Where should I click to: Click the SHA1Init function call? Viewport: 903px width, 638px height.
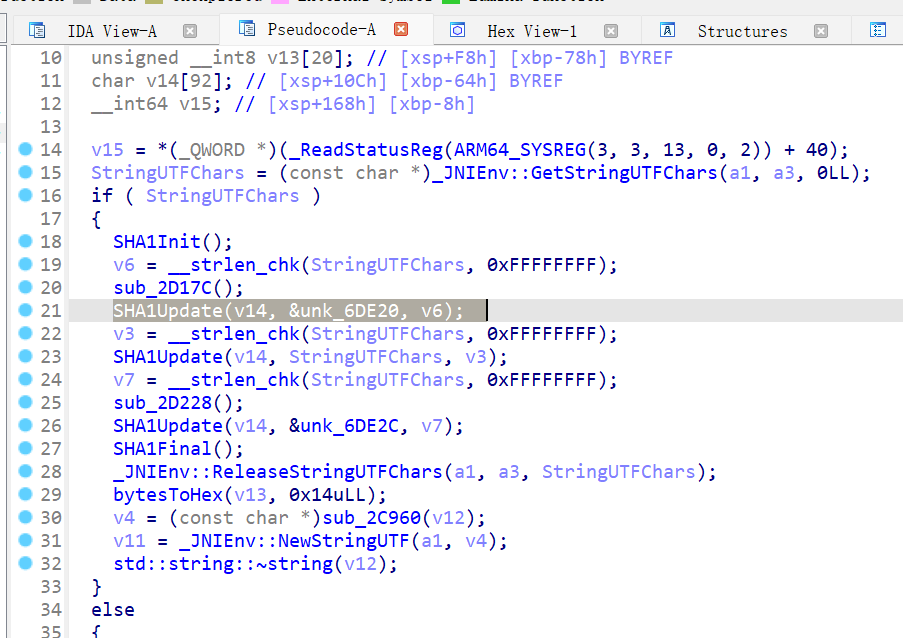[157, 242]
